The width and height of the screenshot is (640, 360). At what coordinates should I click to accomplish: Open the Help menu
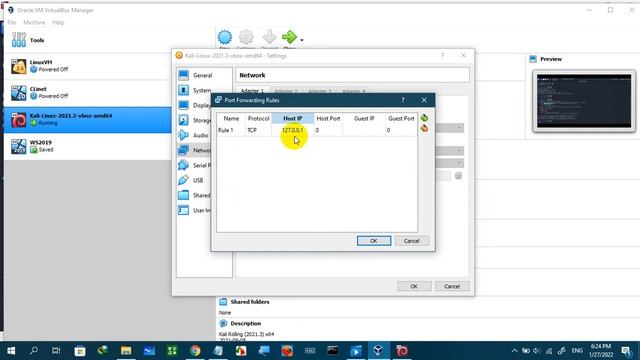(58, 22)
